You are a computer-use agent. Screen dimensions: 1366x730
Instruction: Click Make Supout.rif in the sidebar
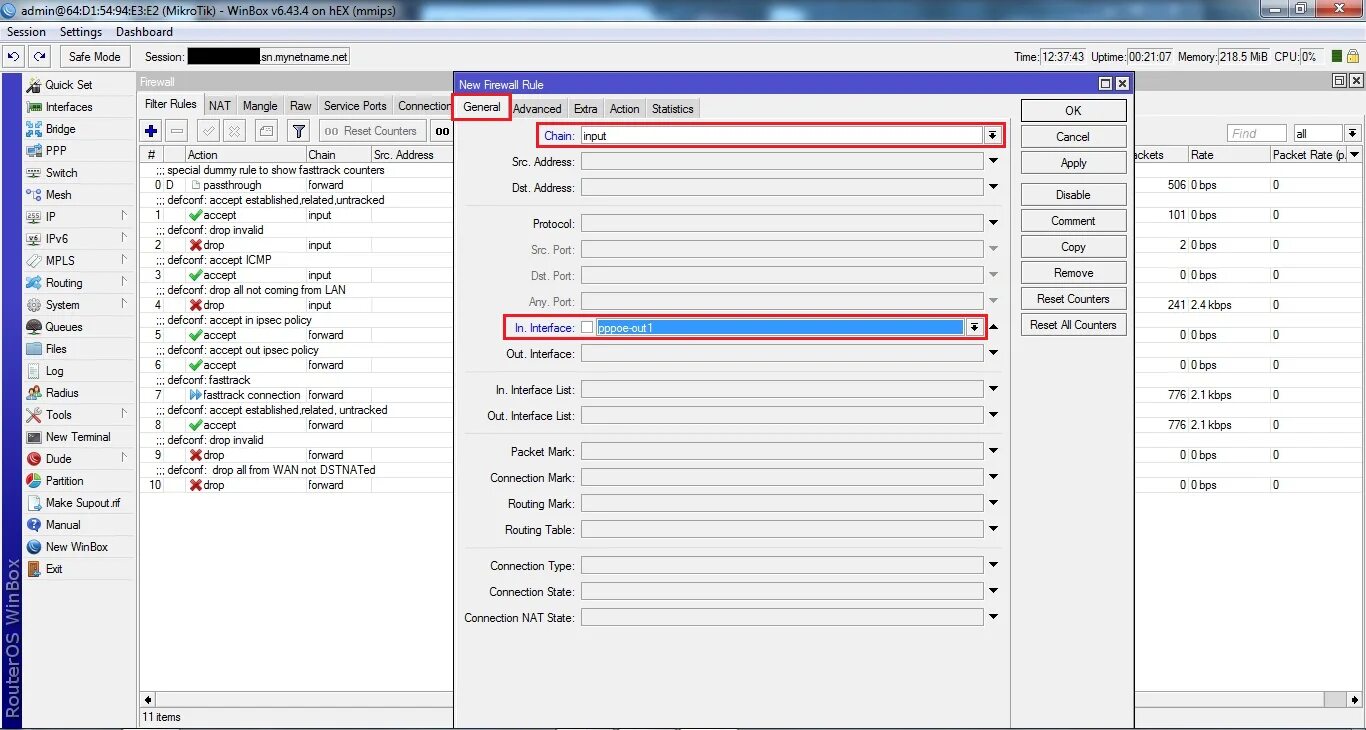pyautogui.click(x=82, y=503)
